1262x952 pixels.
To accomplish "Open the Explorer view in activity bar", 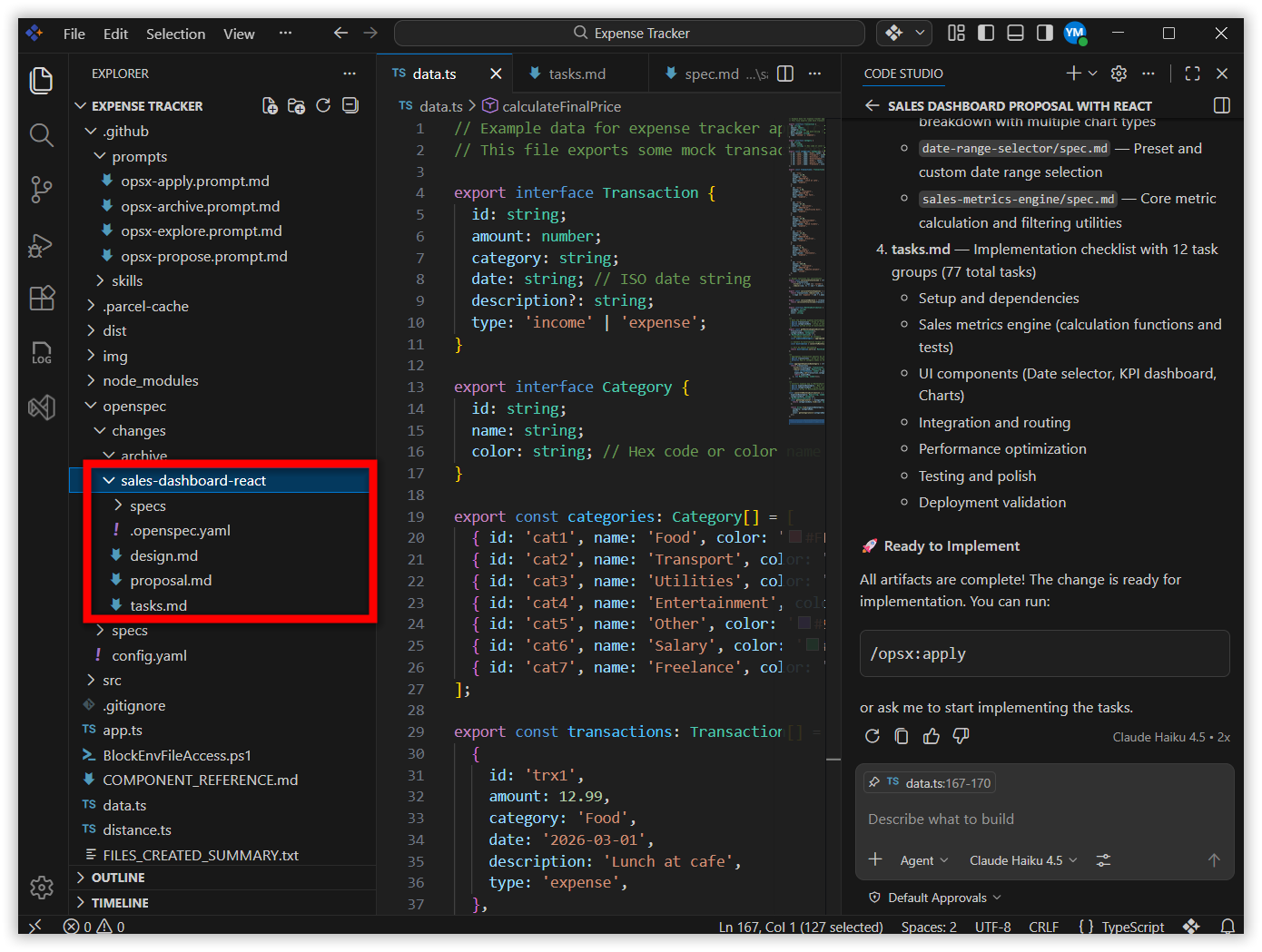I will pyautogui.click(x=42, y=80).
